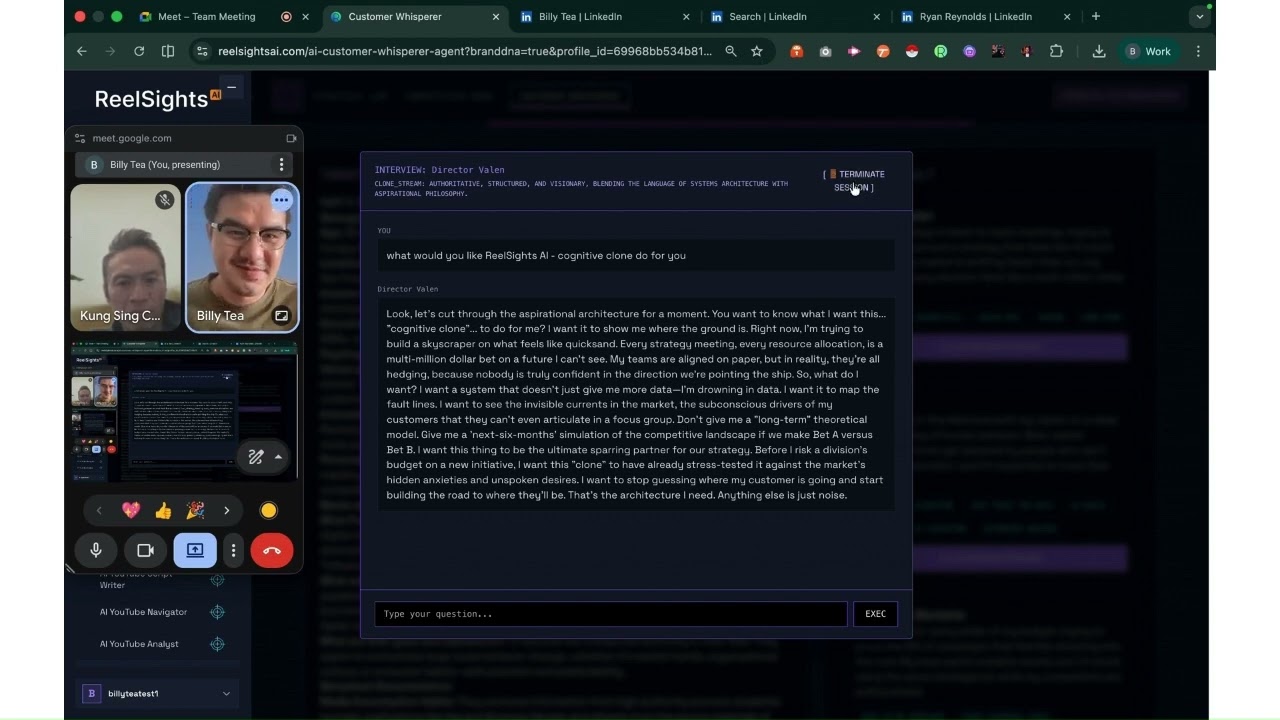Click the target icon beside AI YouTube Navigator
This screenshot has height=720, width=1280.
coord(217,612)
